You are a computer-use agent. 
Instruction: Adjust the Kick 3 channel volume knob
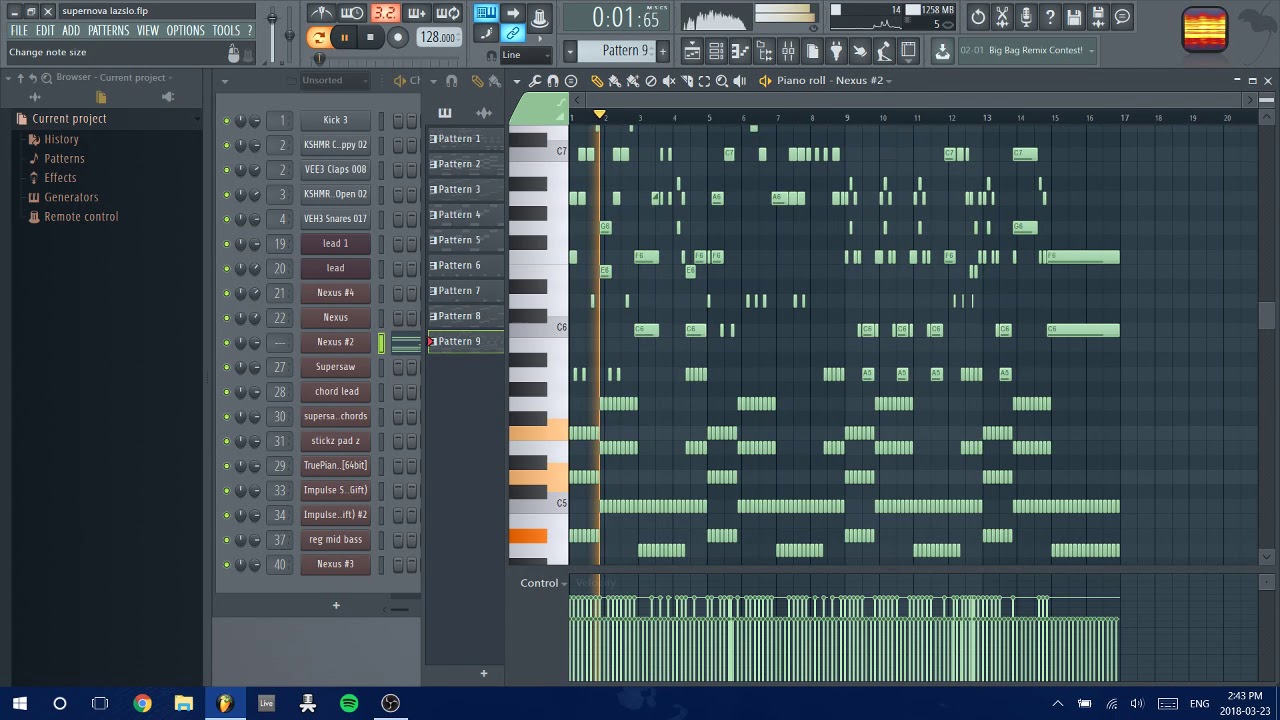tap(255, 121)
